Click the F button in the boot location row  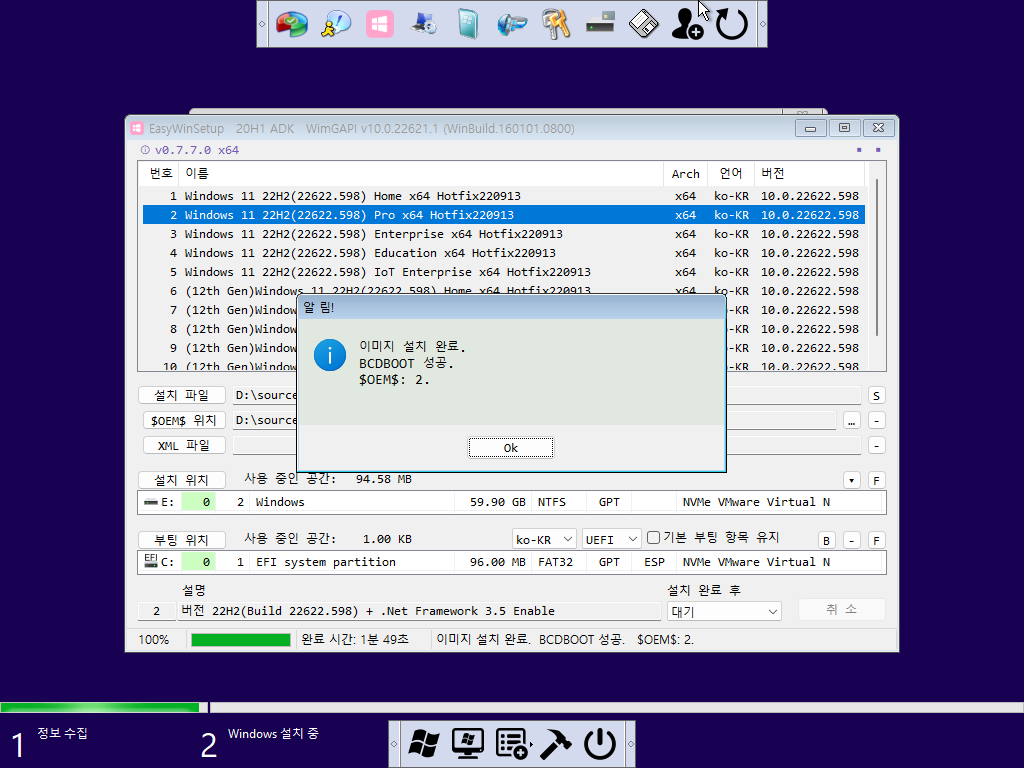(876, 541)
